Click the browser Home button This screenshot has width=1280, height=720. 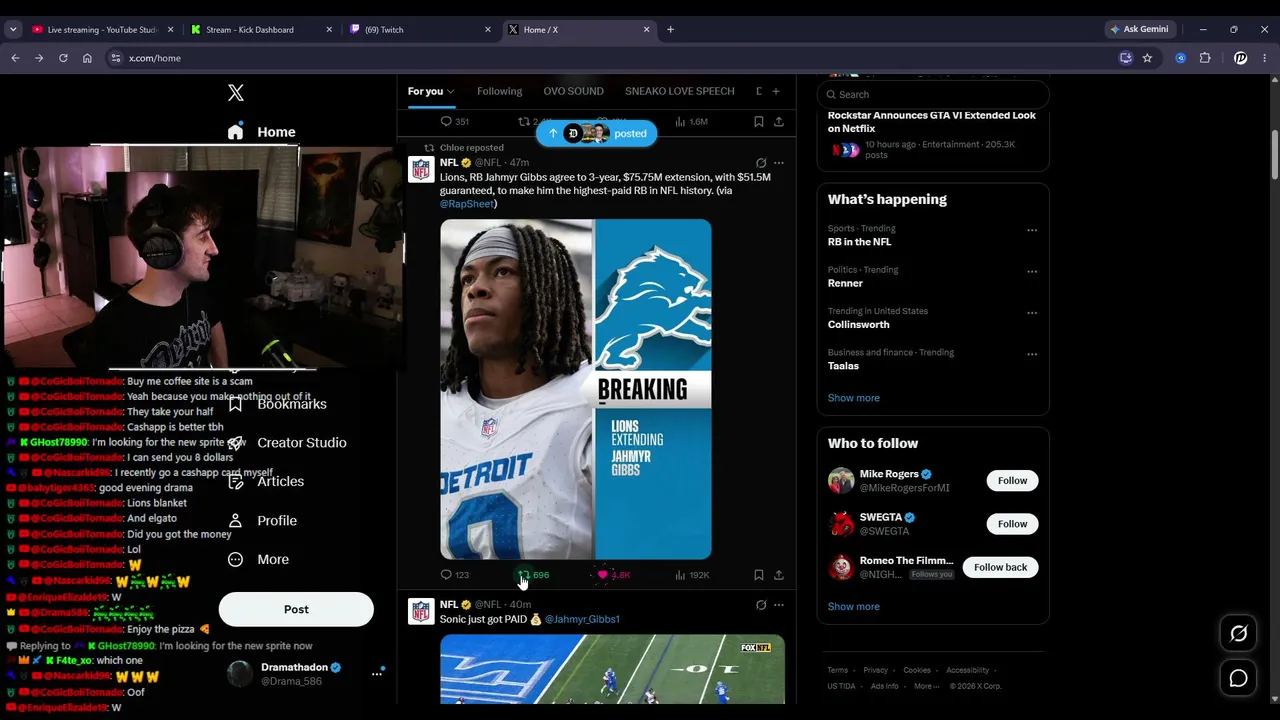[87, 58]
